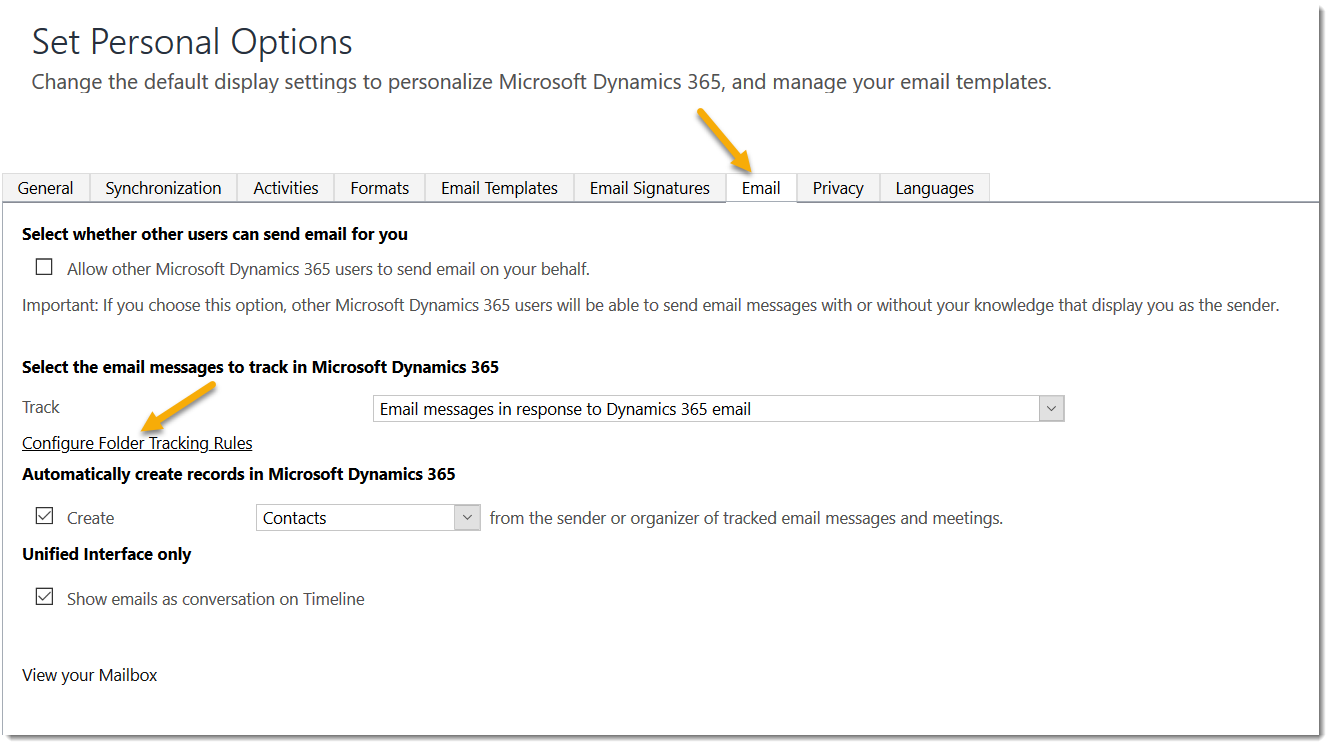Click 'Automatically create records' heading
The height and width of the screenshot is (747, 1331).
point(239,474)
